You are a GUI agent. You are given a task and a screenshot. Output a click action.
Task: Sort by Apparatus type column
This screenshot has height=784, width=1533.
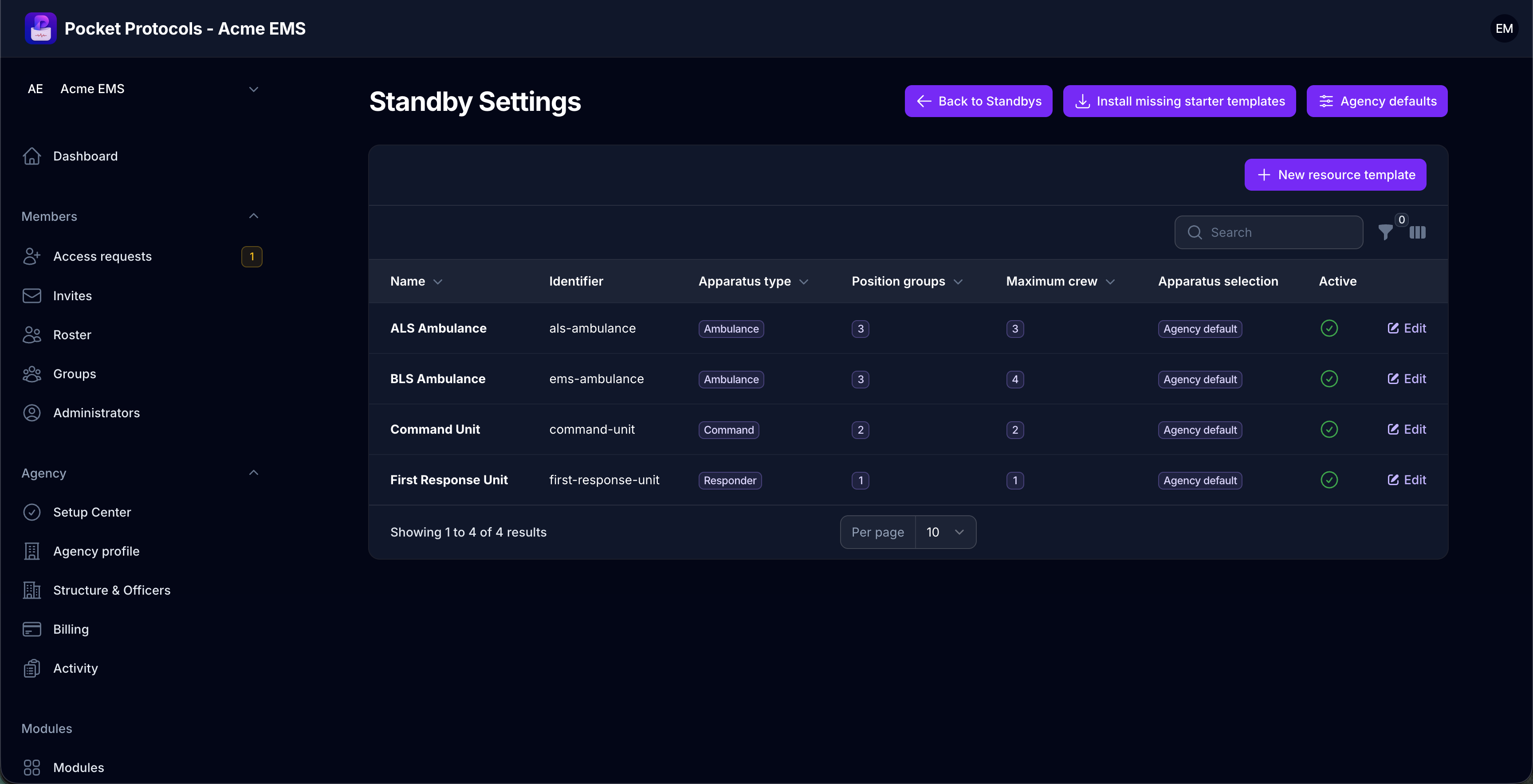pyautogui.click(x=753, y=281)
